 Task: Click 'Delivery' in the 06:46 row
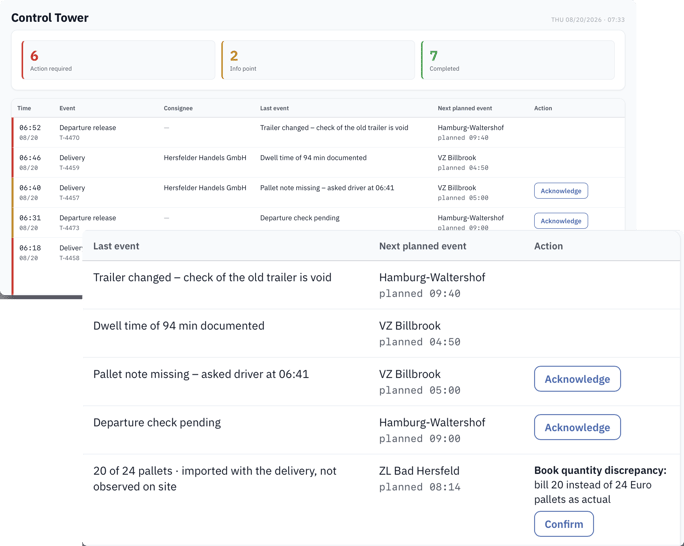[72, 158]
